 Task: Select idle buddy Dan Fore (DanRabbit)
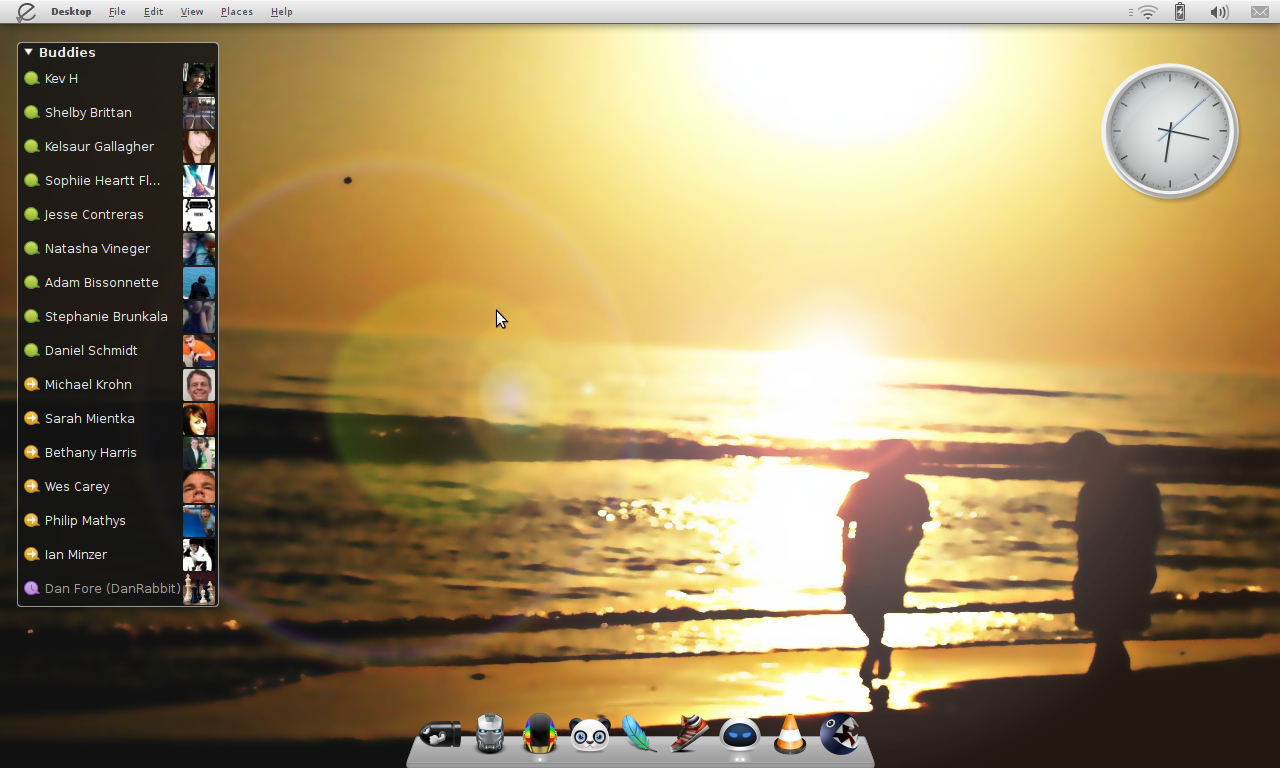[x=118, y=588]
